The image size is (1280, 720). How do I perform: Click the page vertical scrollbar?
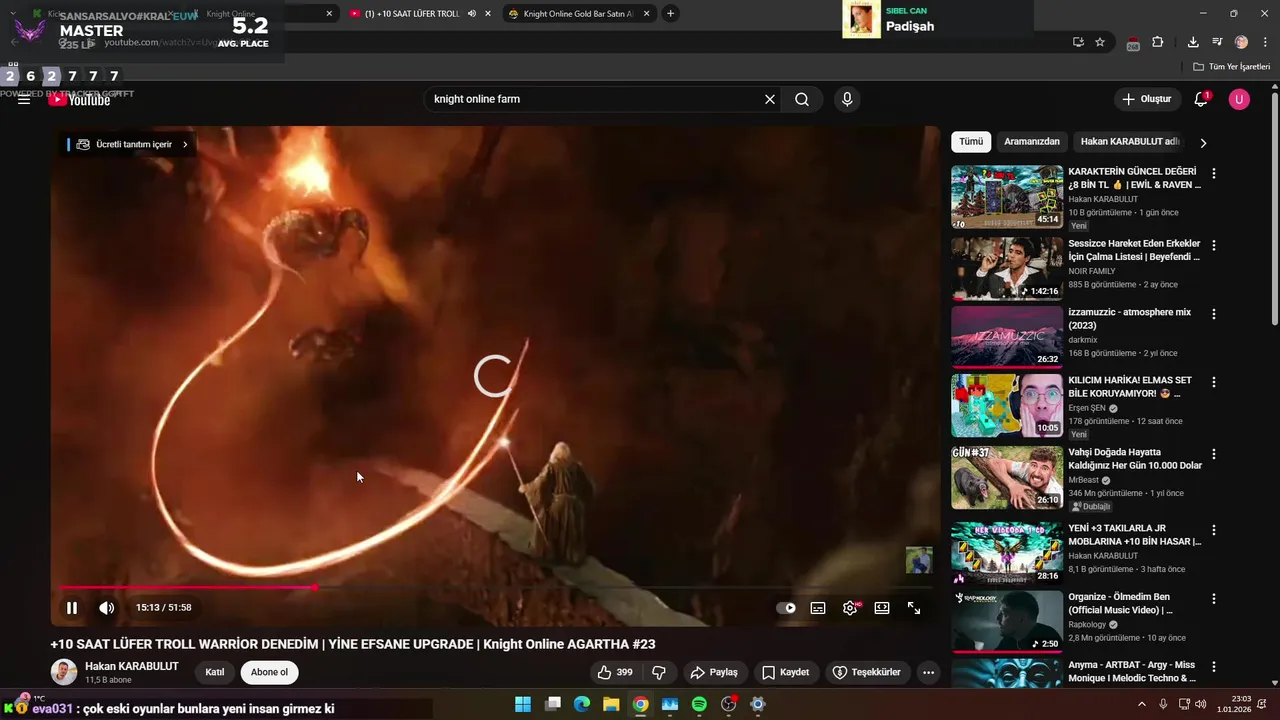click(x=1274, y=210)
